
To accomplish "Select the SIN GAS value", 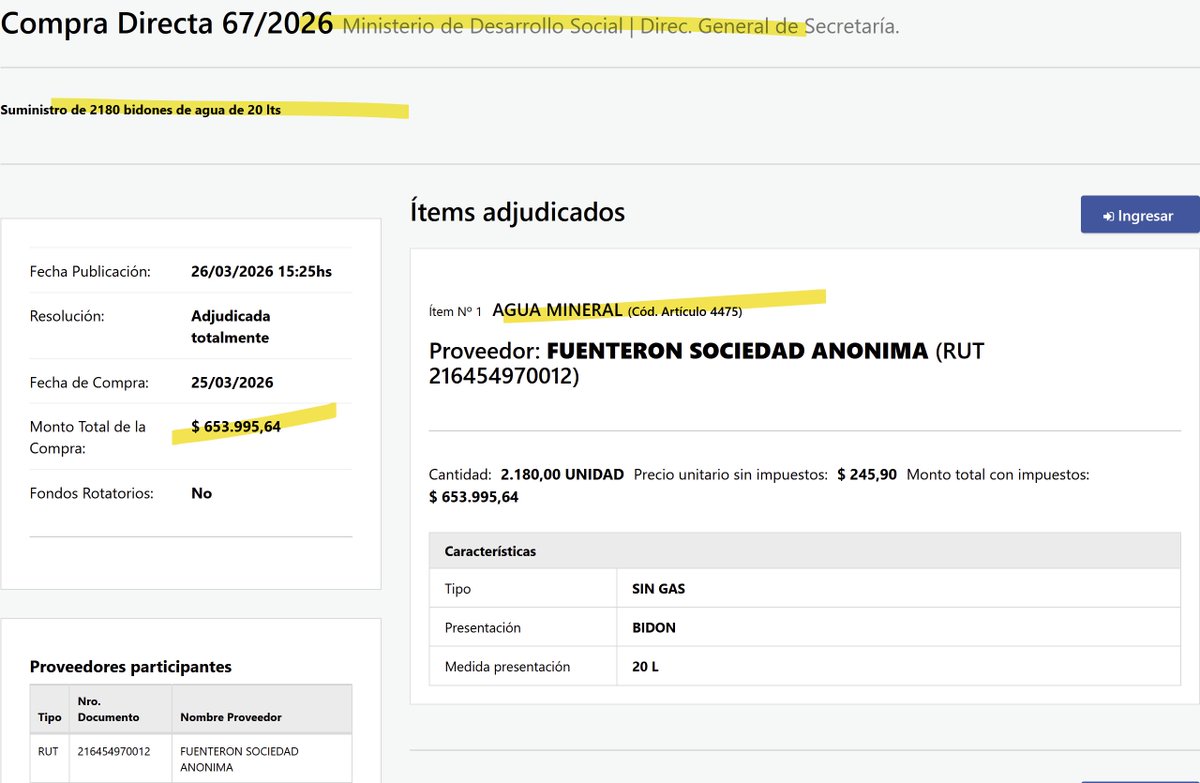I will tap(659, 589).
